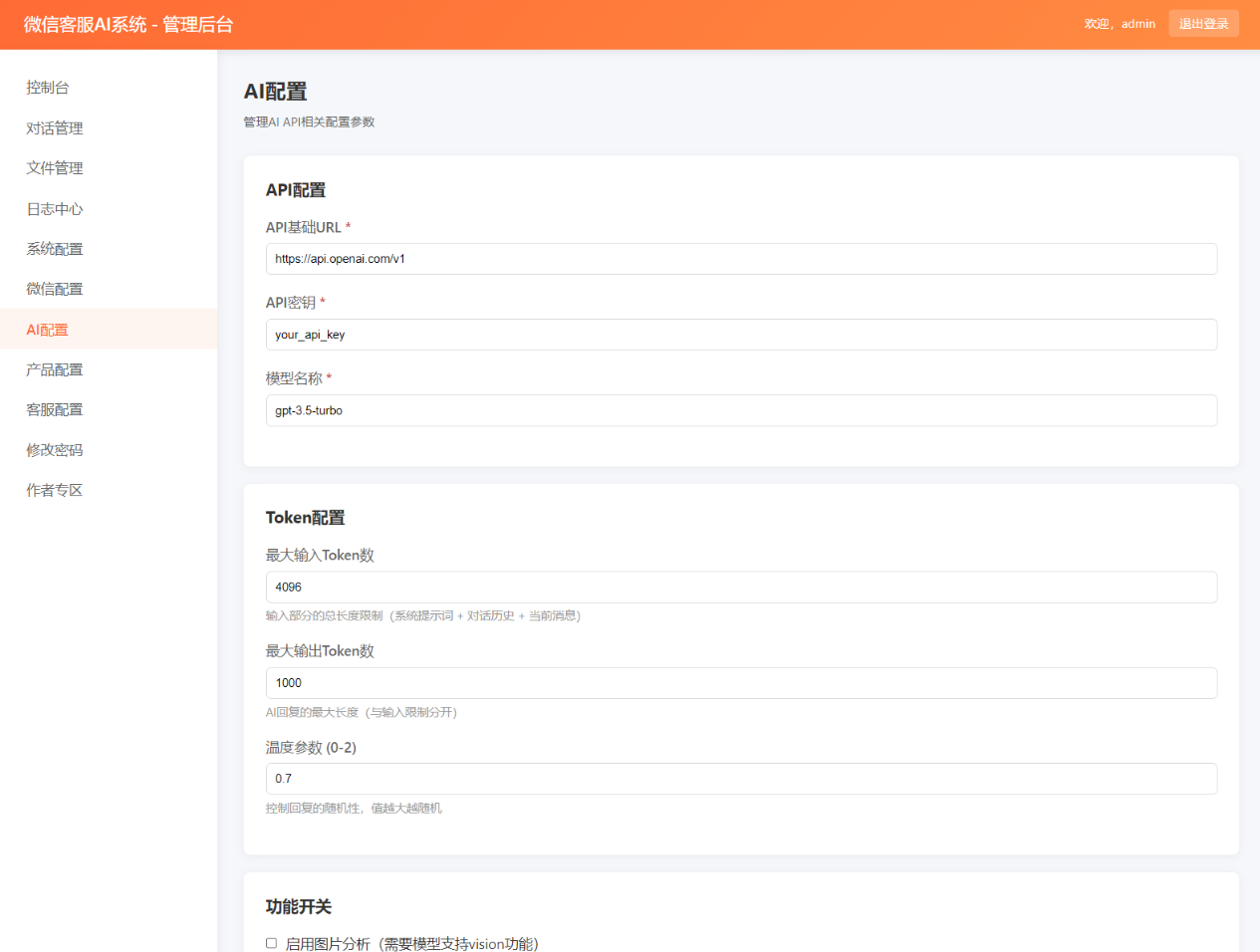Image resolution: width=1260 pixels, height=952 pixels.
Task: Visit 作者专区 section
Action: [55, 490]
